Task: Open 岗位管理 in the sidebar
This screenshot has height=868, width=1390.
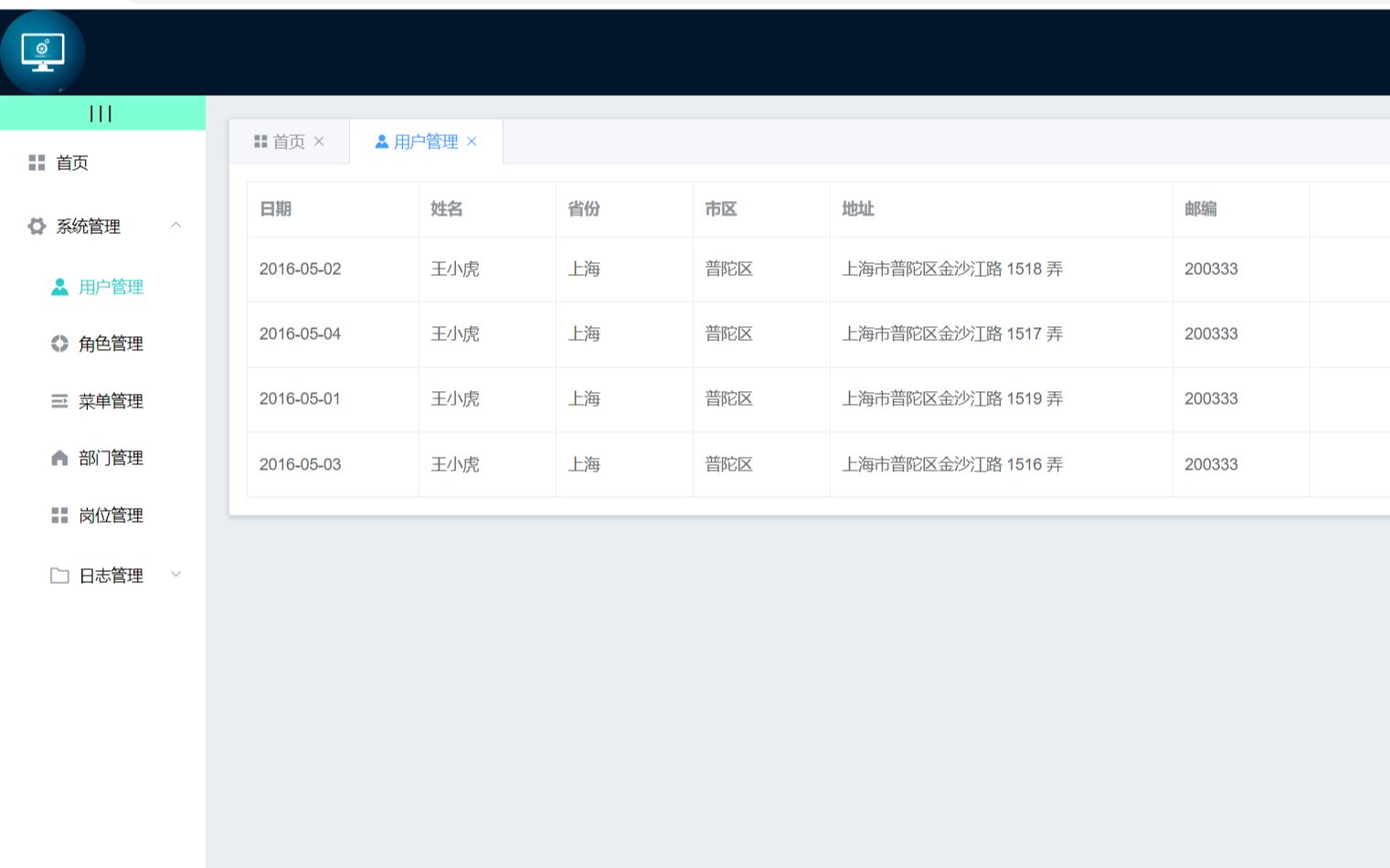Action: (111, 515)
